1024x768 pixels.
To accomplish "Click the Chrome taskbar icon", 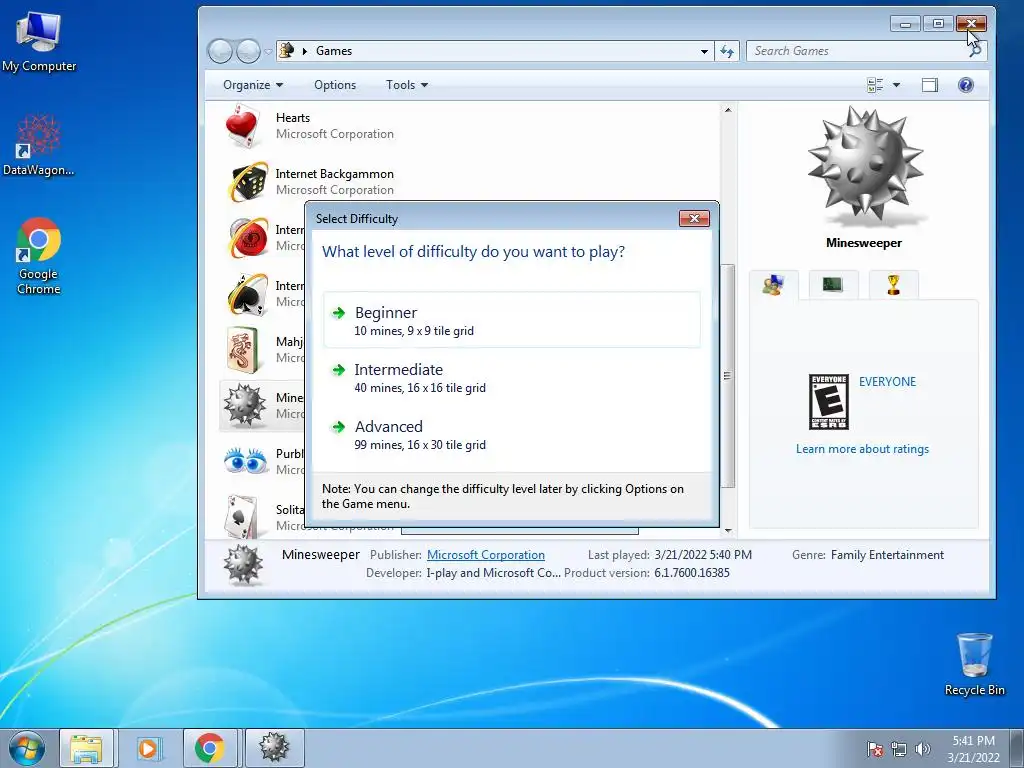I will (x=210, y=748).
